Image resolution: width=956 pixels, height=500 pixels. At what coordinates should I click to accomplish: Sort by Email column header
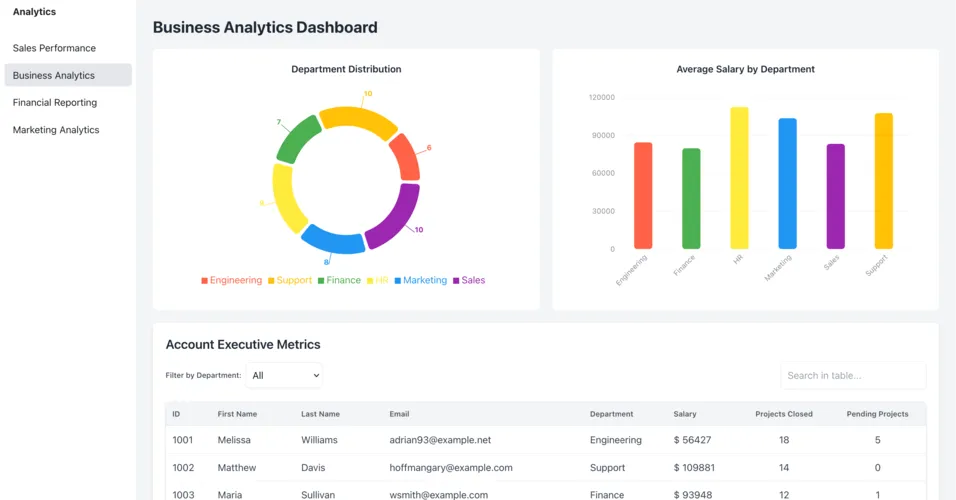[399, 414]
